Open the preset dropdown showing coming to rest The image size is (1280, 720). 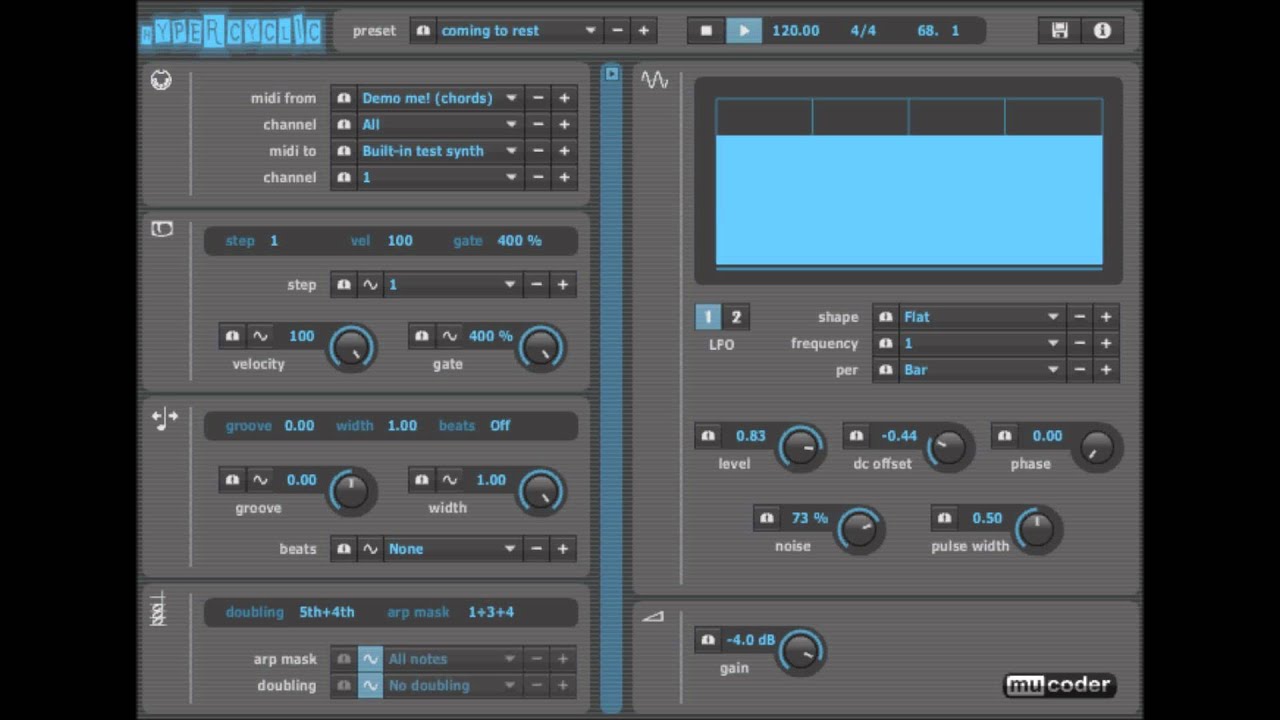pos(519,30)
